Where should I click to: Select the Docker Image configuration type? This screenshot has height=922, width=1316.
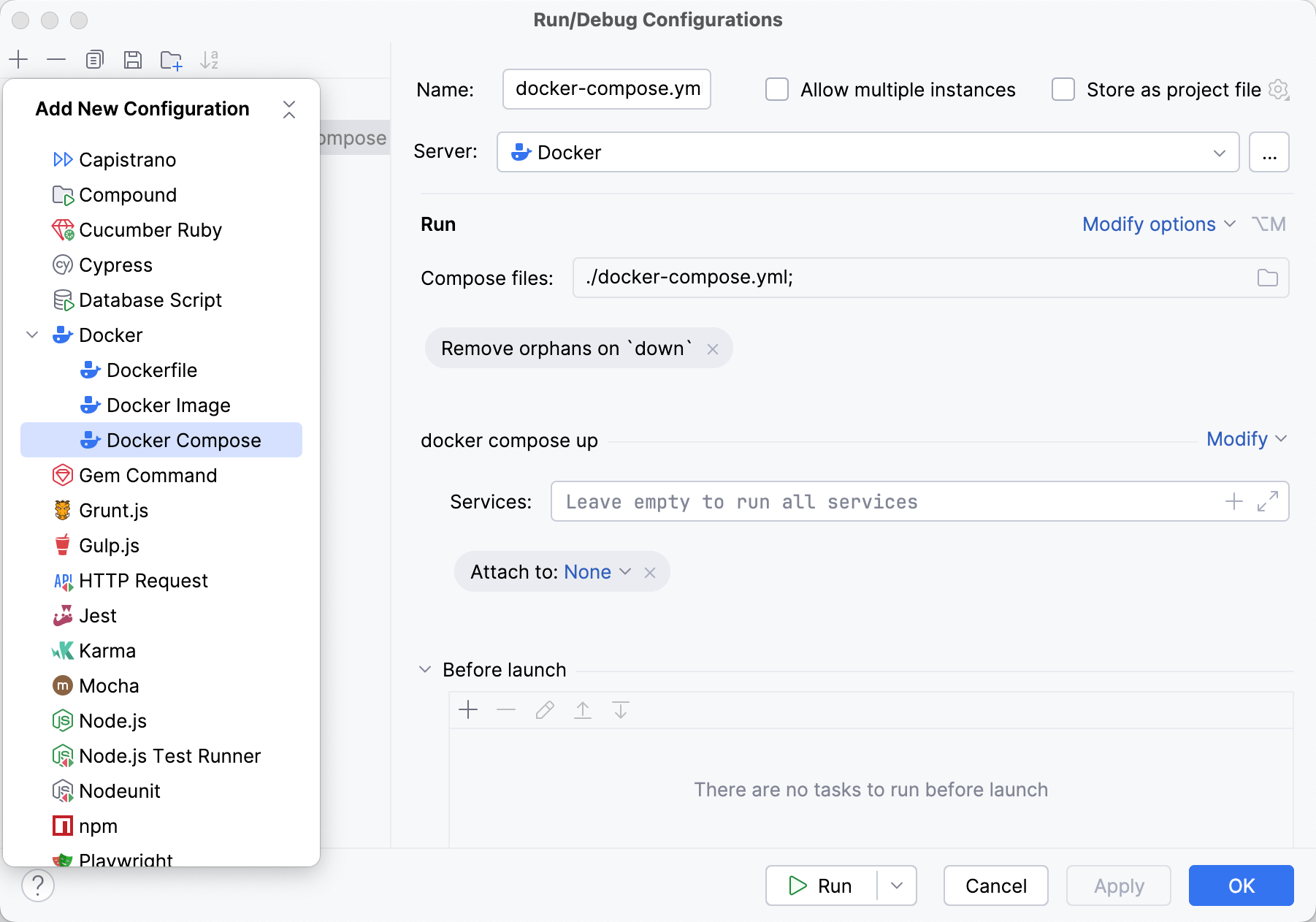168,405
